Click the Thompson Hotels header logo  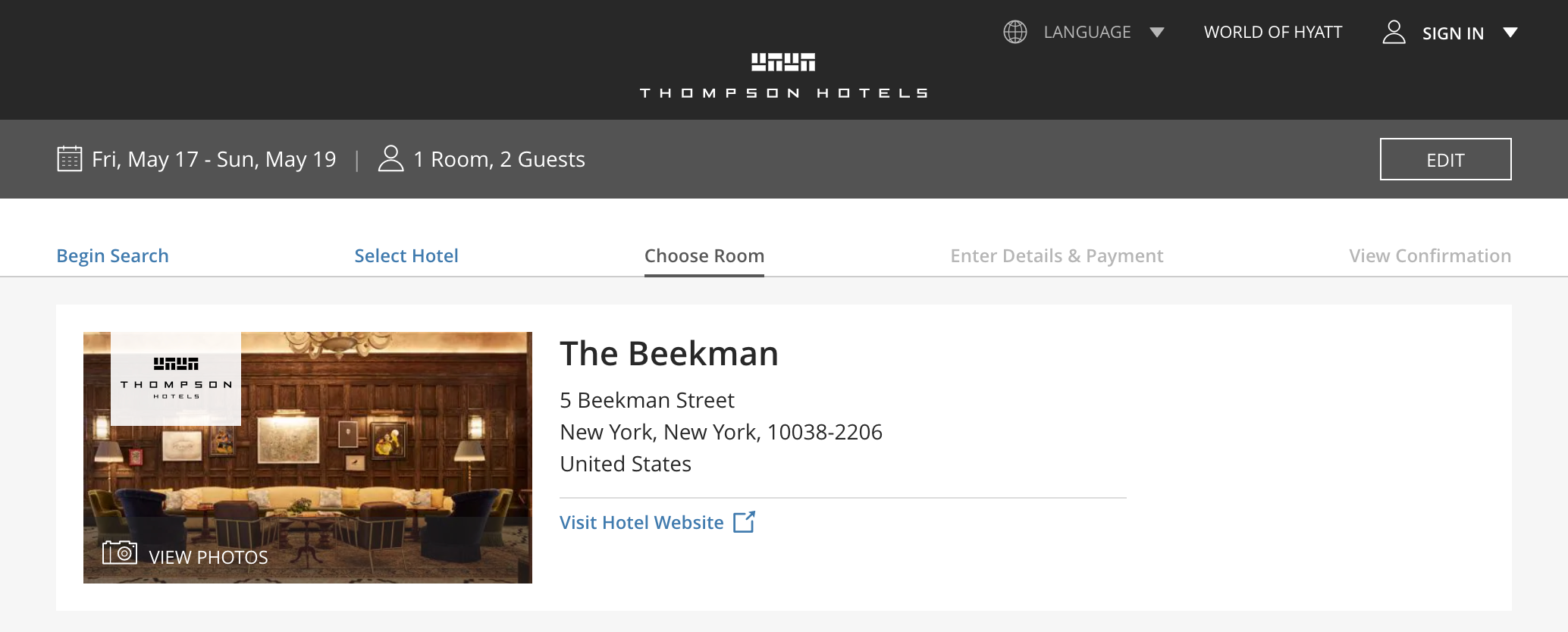click(783, 75)
